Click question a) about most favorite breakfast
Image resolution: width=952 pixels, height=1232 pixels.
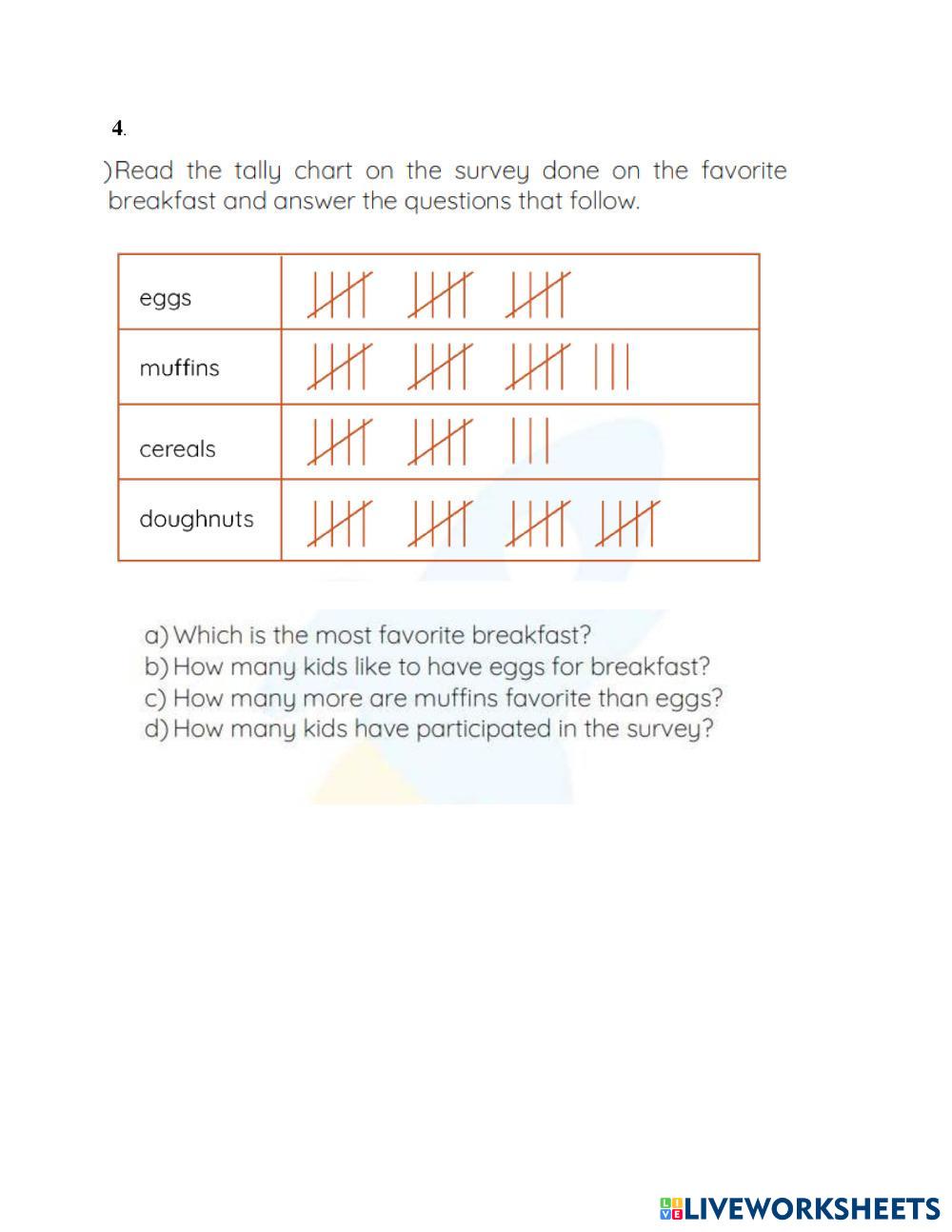pyautogui.click(x=367, y=634)
